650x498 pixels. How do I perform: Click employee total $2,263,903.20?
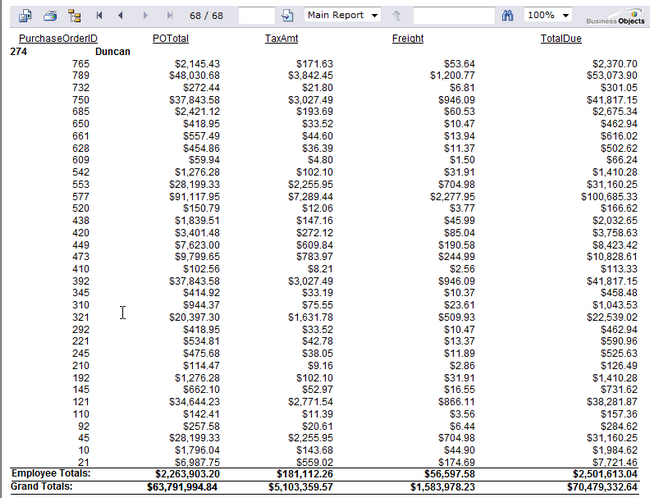tap(187, 474)
